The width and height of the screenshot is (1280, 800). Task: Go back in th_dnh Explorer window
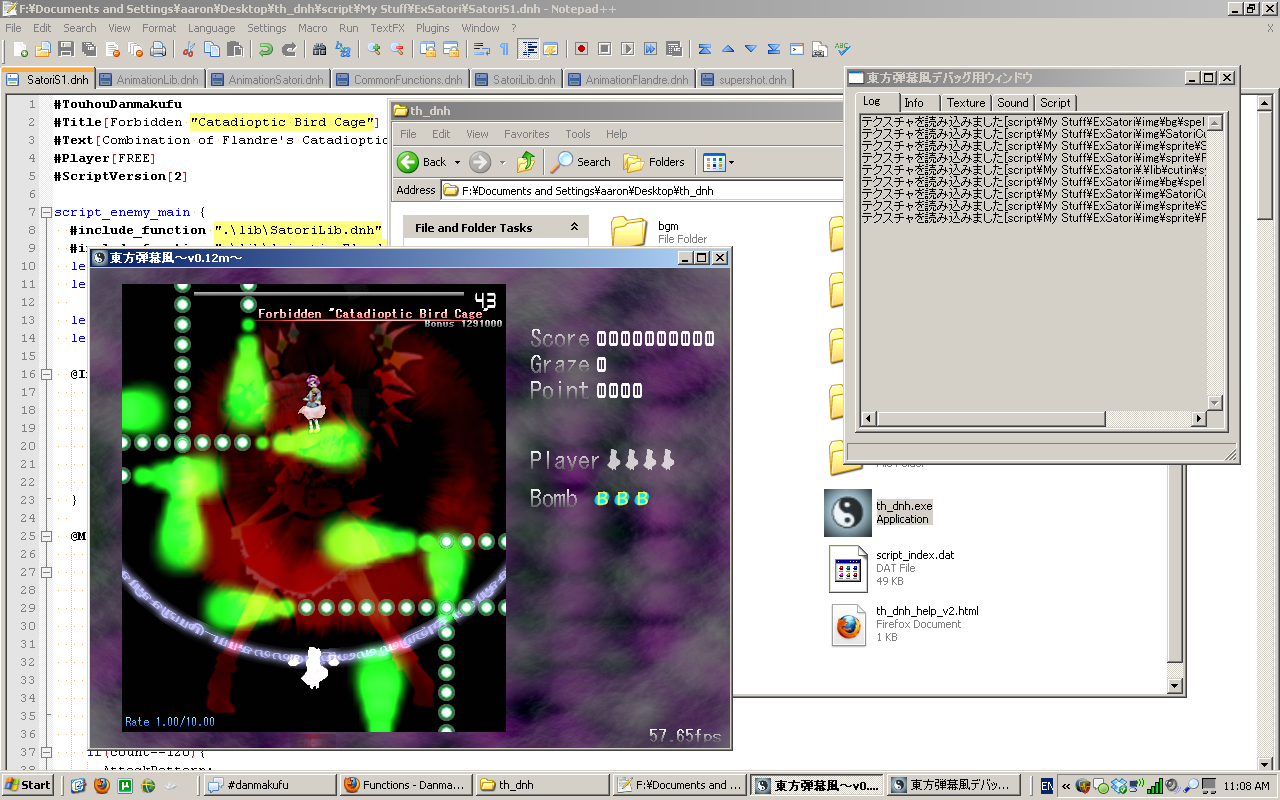422,162
